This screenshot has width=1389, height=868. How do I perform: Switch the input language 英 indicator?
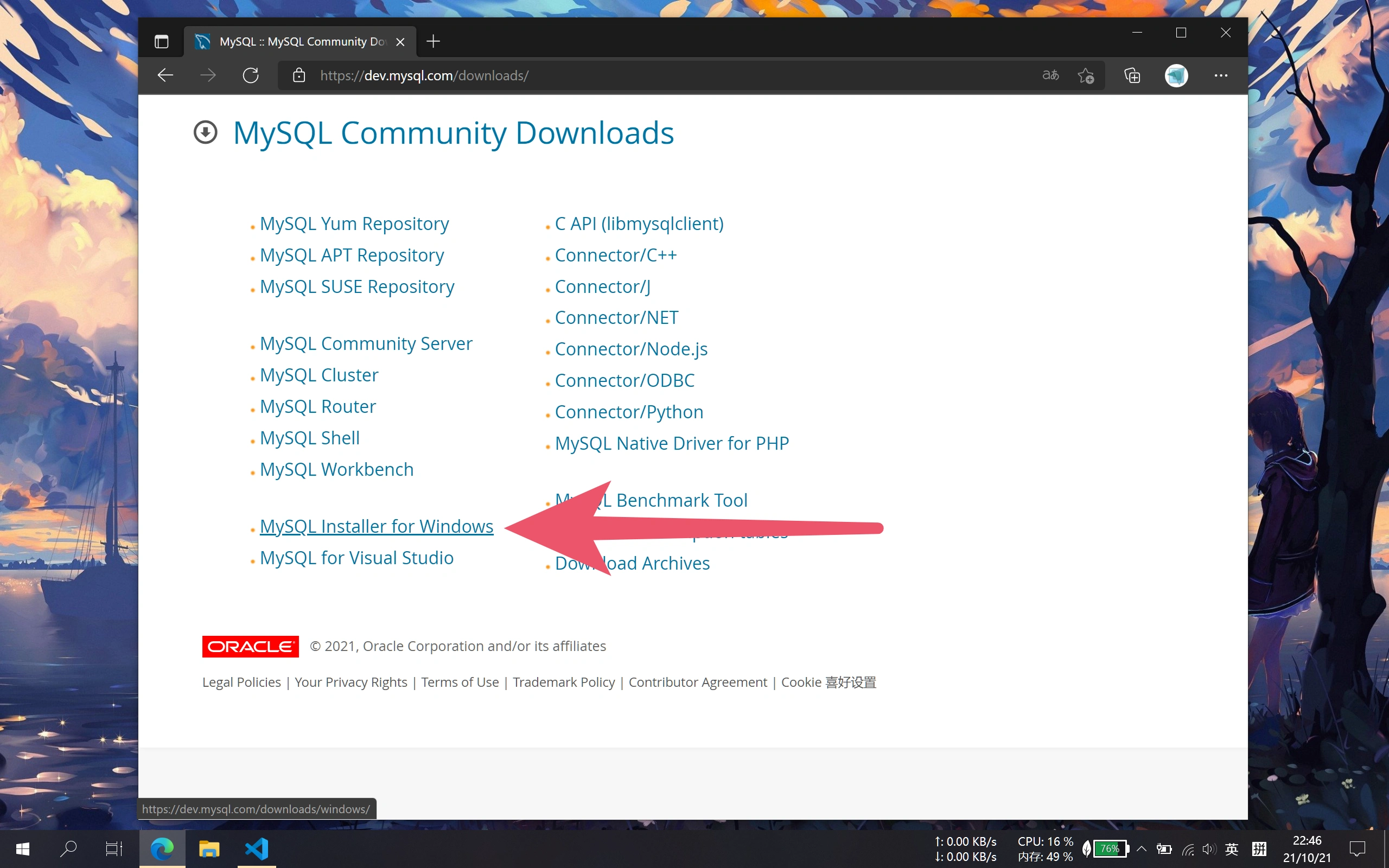[x=1232, y=848]
